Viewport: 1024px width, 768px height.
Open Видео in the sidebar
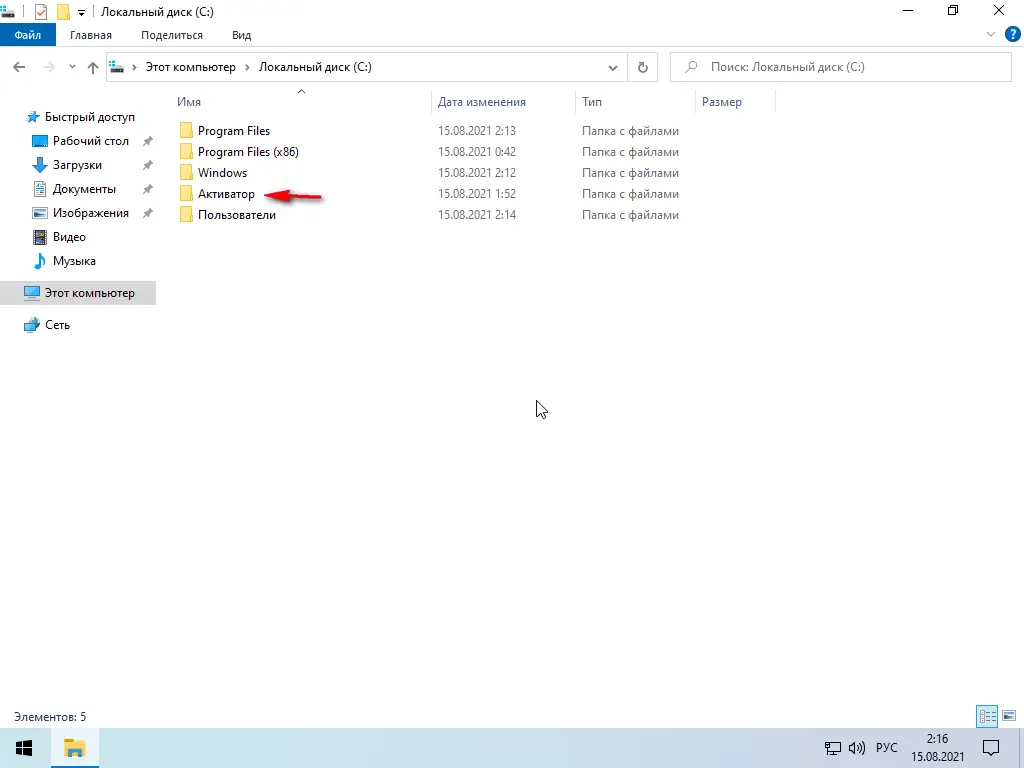point(69,237)
